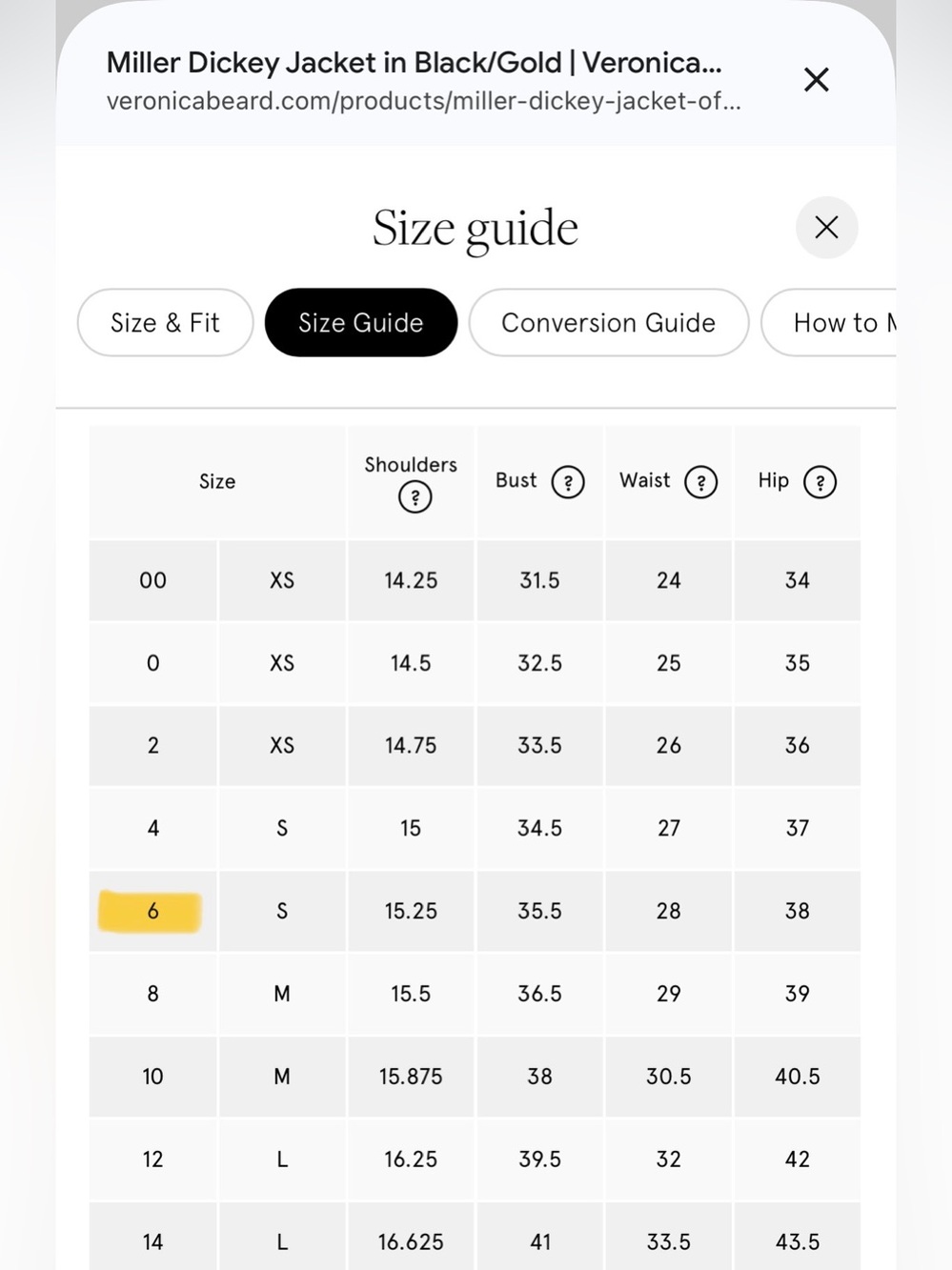Image resolution: width=952 pixels, height=1270 pixels.
Task: Tap the 43.5 hip measurement cell
Action: [x=798, y=1241]
